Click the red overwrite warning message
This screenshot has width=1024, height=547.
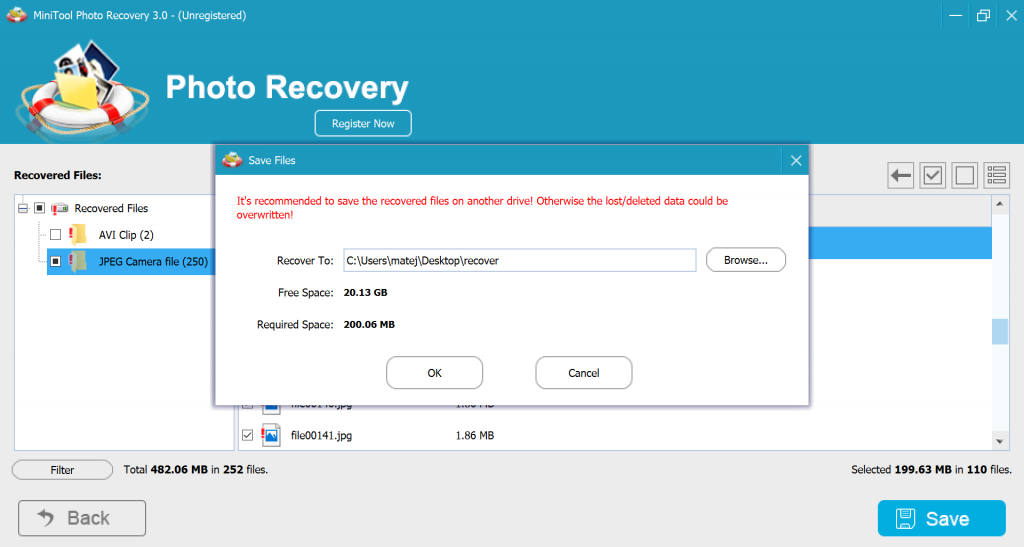coord(482,208)
